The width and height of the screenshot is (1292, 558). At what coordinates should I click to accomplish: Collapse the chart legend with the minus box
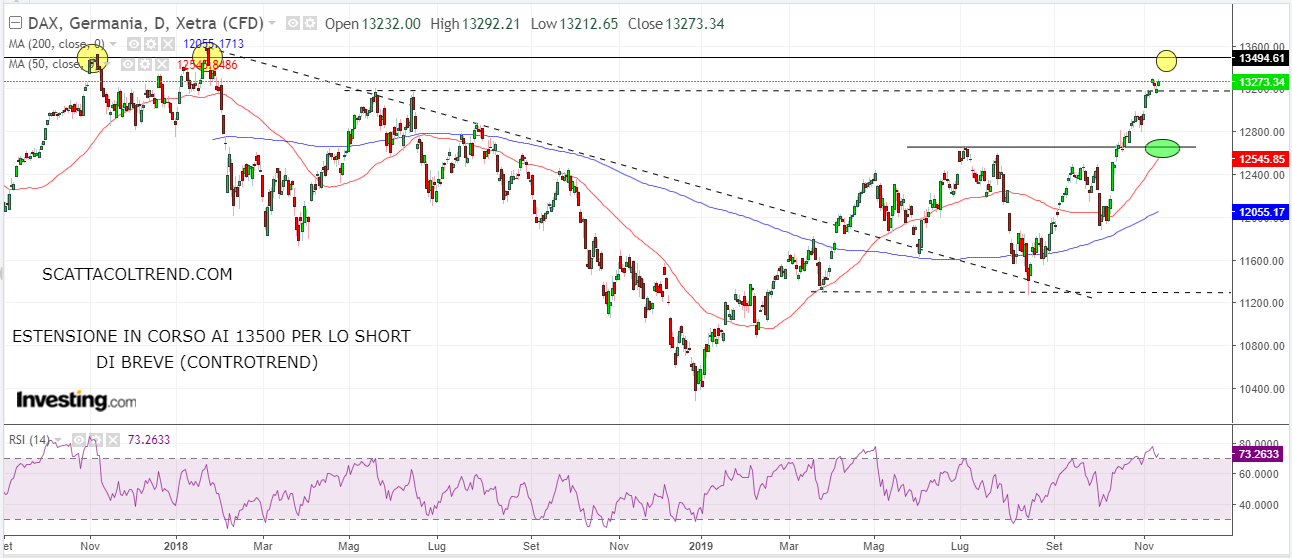coord(15,23)
